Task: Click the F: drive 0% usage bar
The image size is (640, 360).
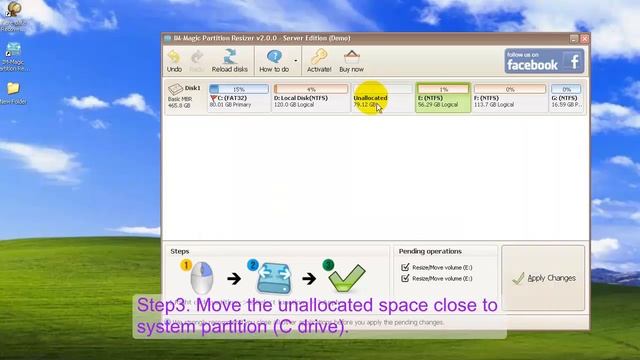Action: tap(510, 89)
